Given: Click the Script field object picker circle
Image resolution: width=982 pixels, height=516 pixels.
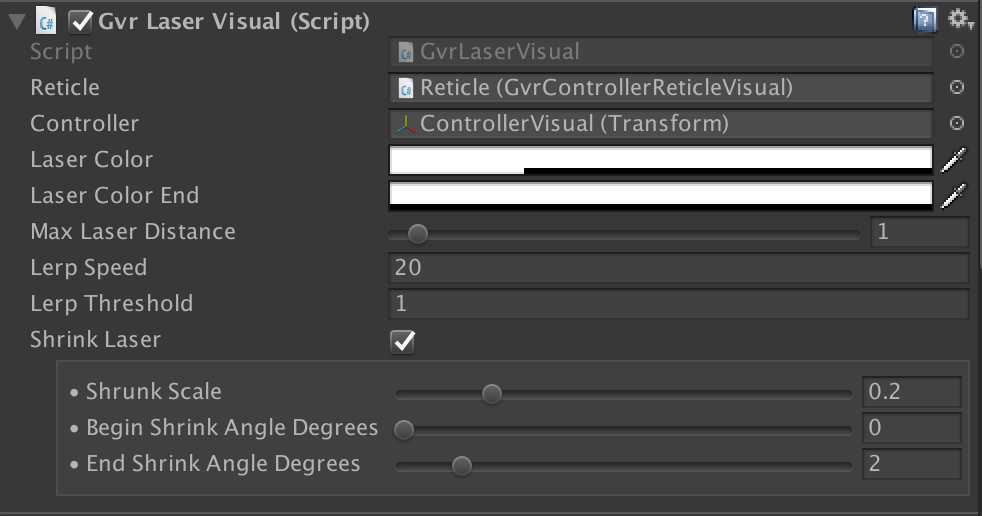Looking at the screenshot, I should 956,52.
